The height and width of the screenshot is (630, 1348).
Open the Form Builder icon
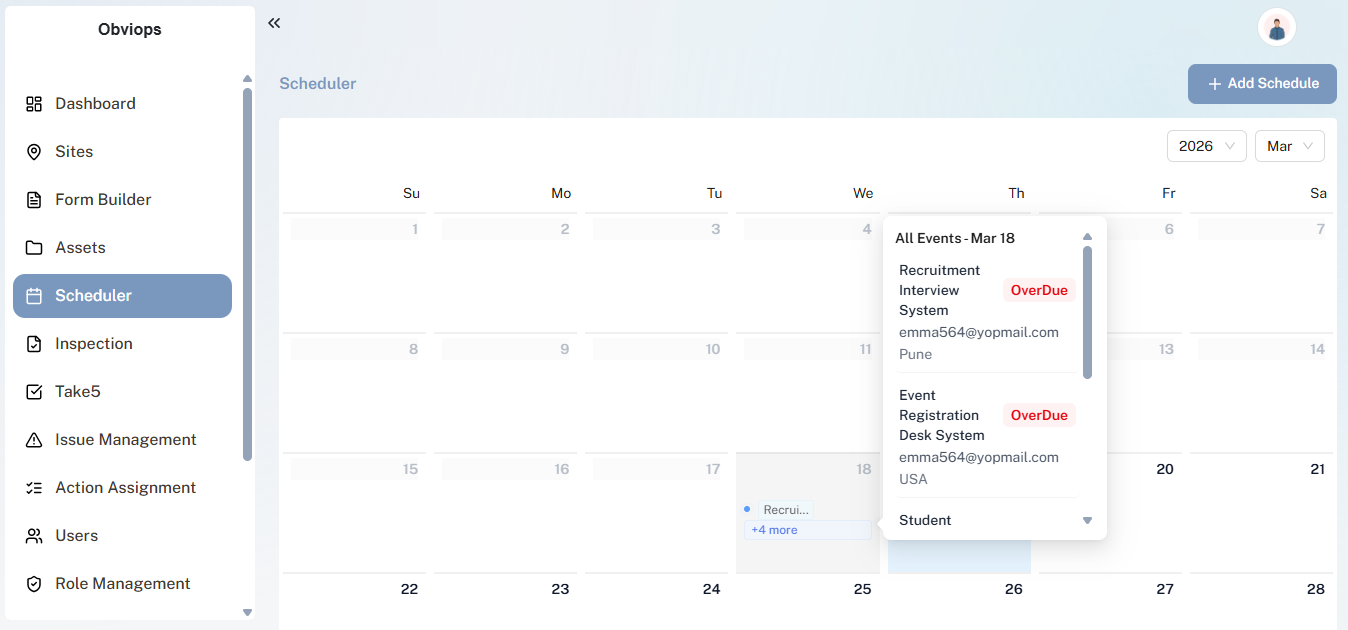click(x=34, y=199)
